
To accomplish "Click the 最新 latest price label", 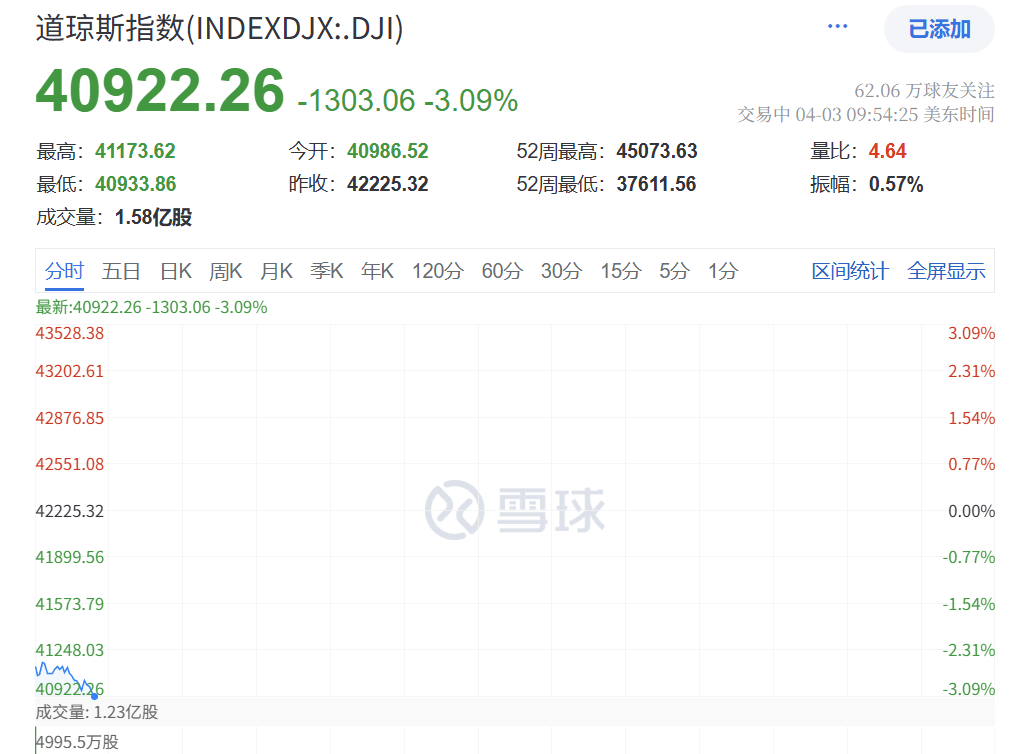I will point(48,307).
